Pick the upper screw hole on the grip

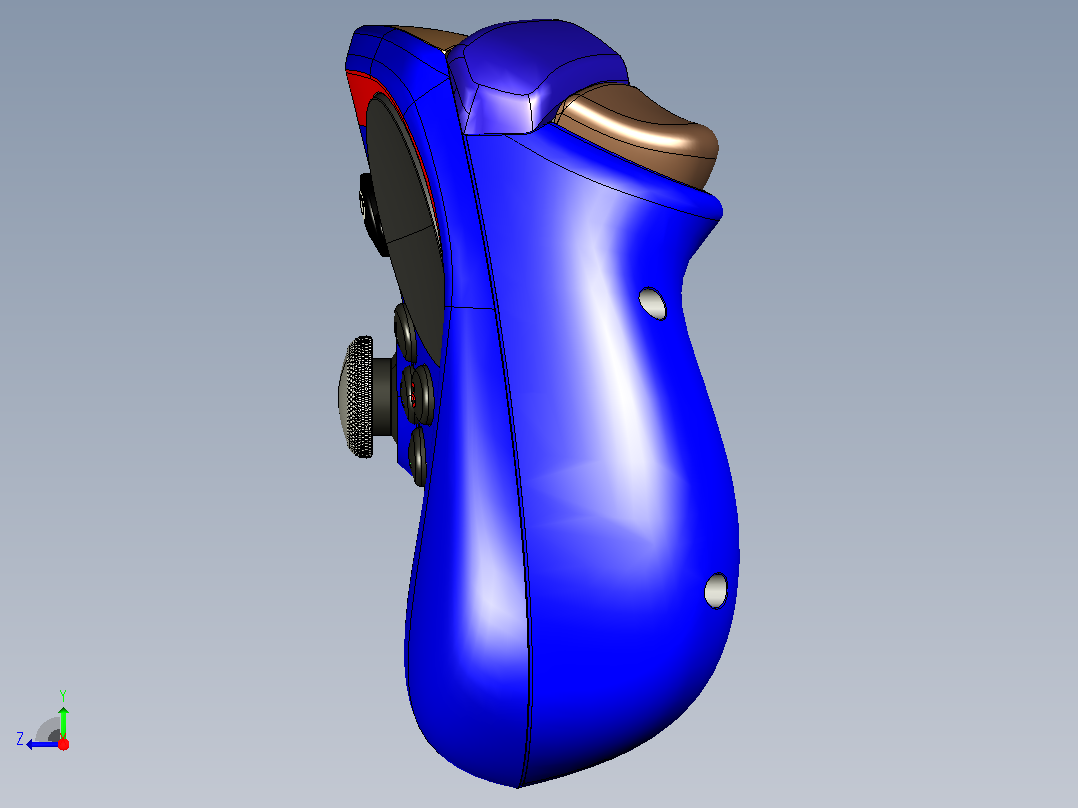pyautogui.click(x=652, y=303)
